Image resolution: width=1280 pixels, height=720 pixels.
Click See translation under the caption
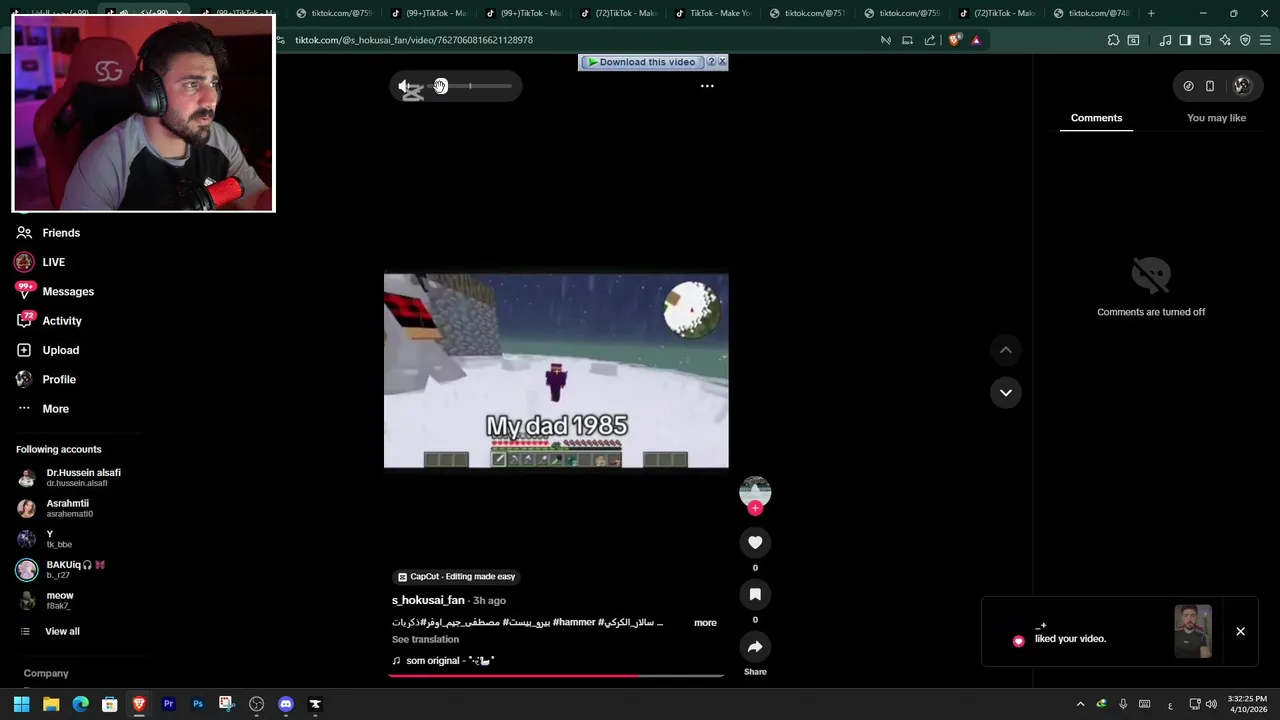pyautogui.click(x=425, y=639)
